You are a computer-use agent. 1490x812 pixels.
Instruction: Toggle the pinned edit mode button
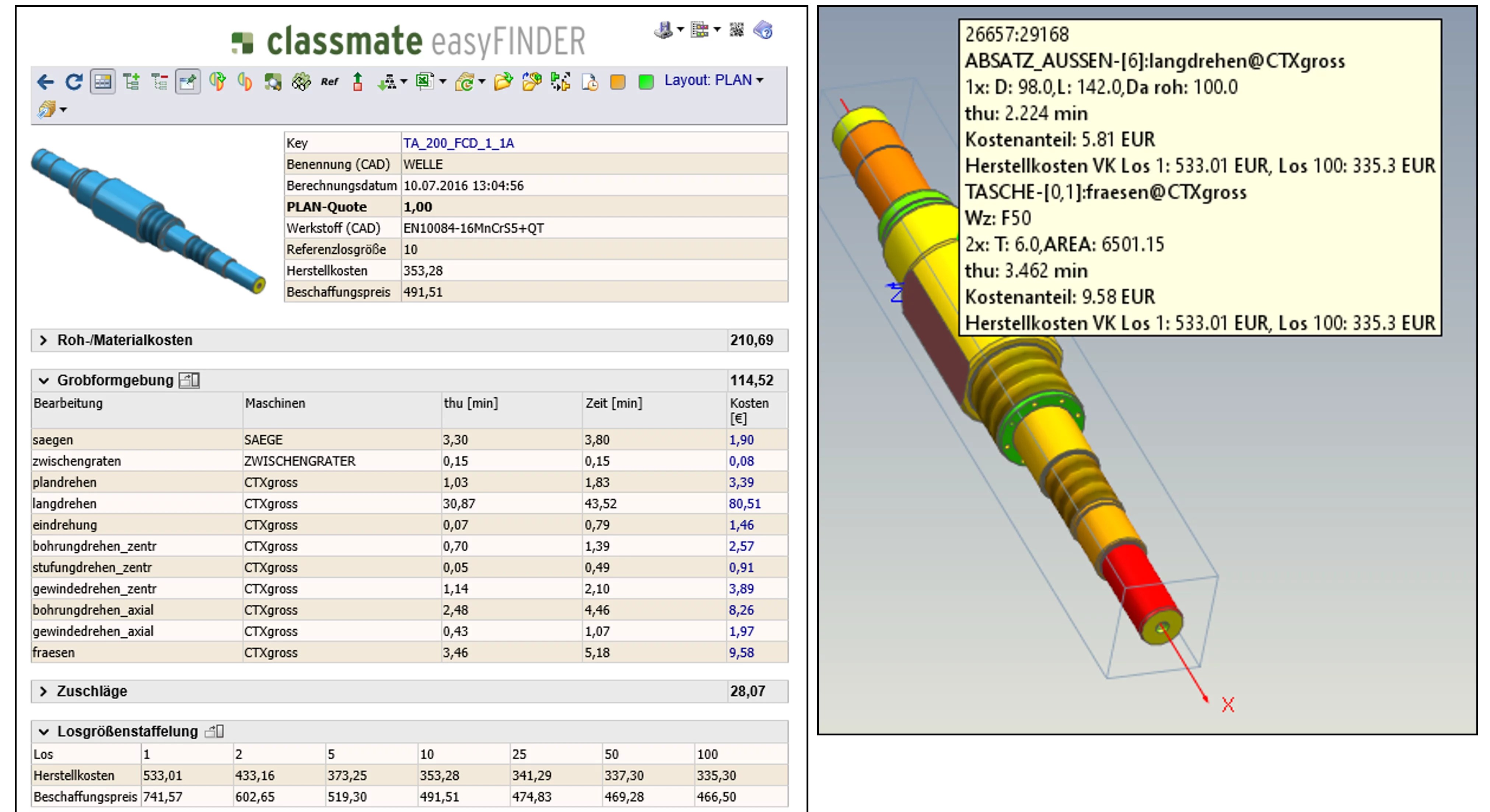pyautogui.click(x=188, y=81)
